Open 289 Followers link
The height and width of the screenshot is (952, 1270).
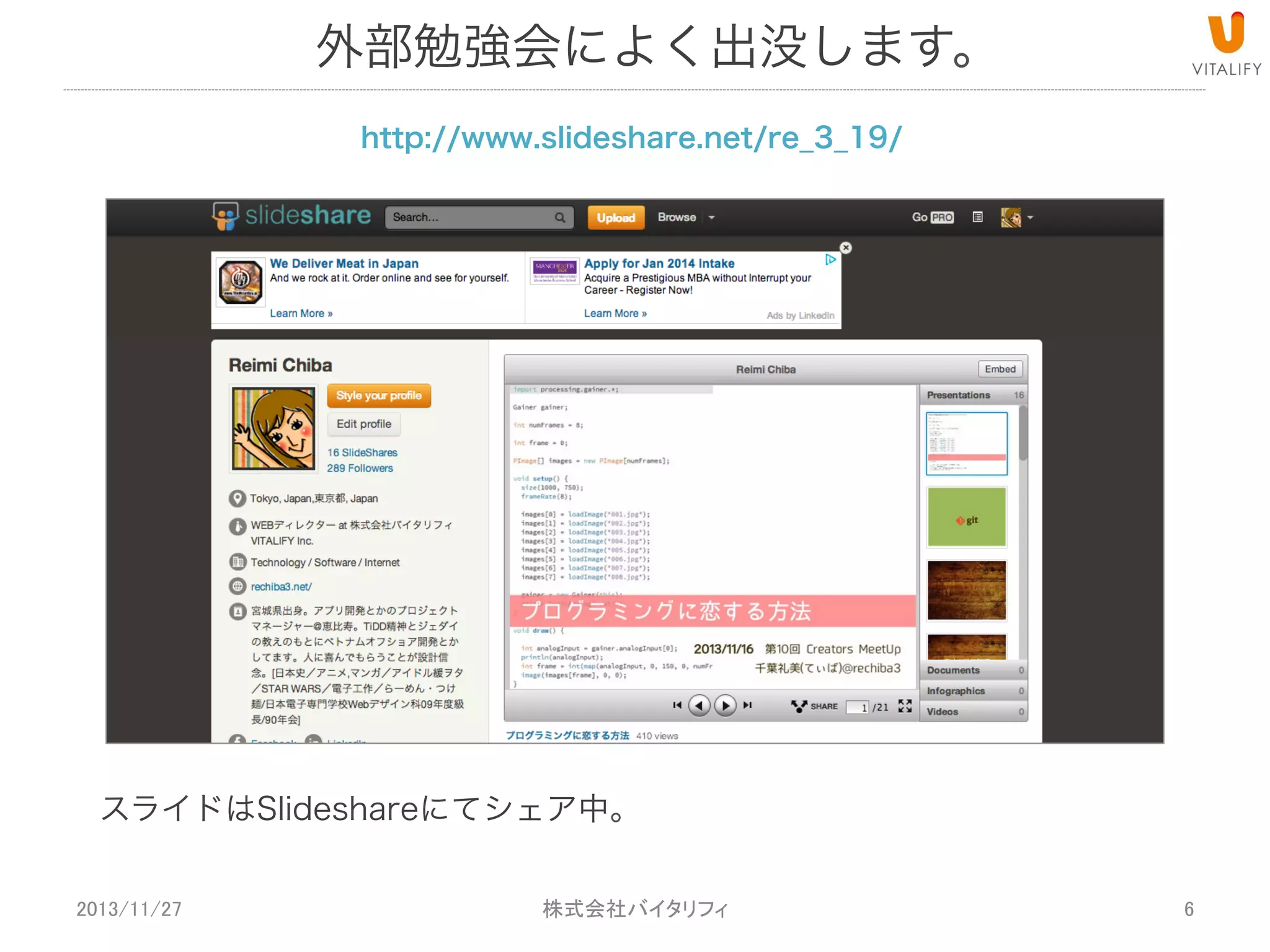pos(360,469)
